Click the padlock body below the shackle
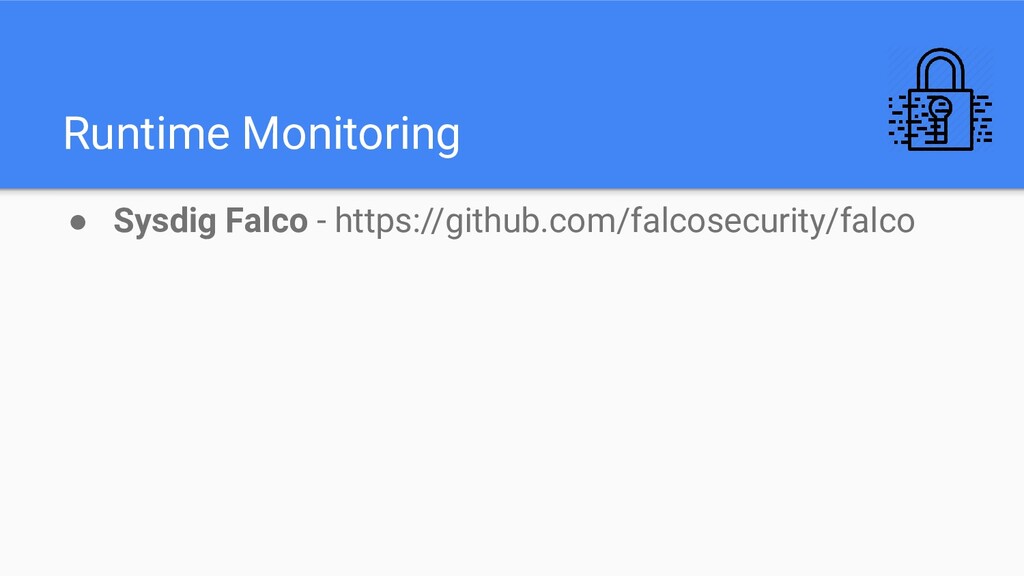1024x576 pixels. coord(940,120)
